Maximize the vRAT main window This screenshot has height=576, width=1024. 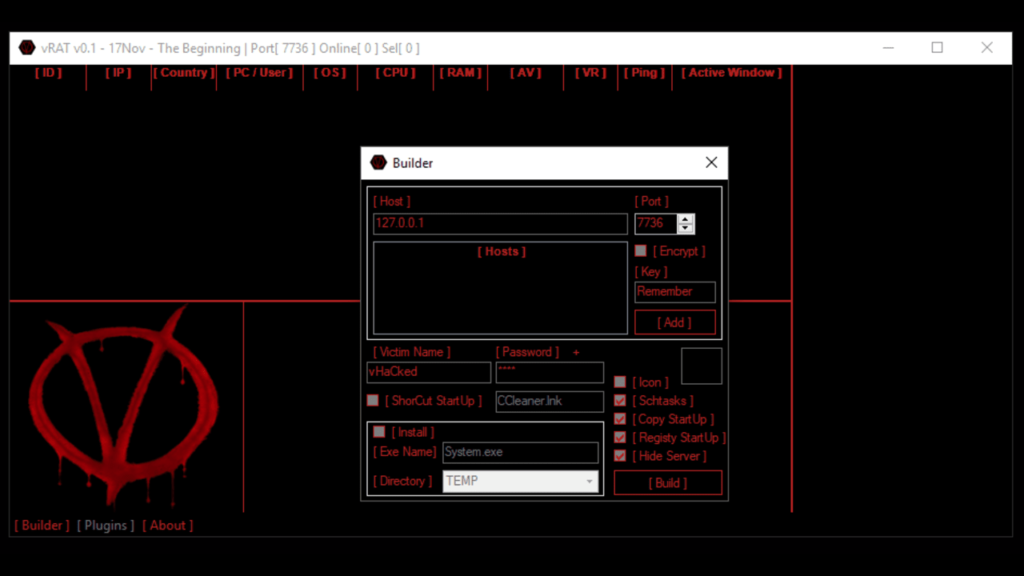(x=937, y=48)
